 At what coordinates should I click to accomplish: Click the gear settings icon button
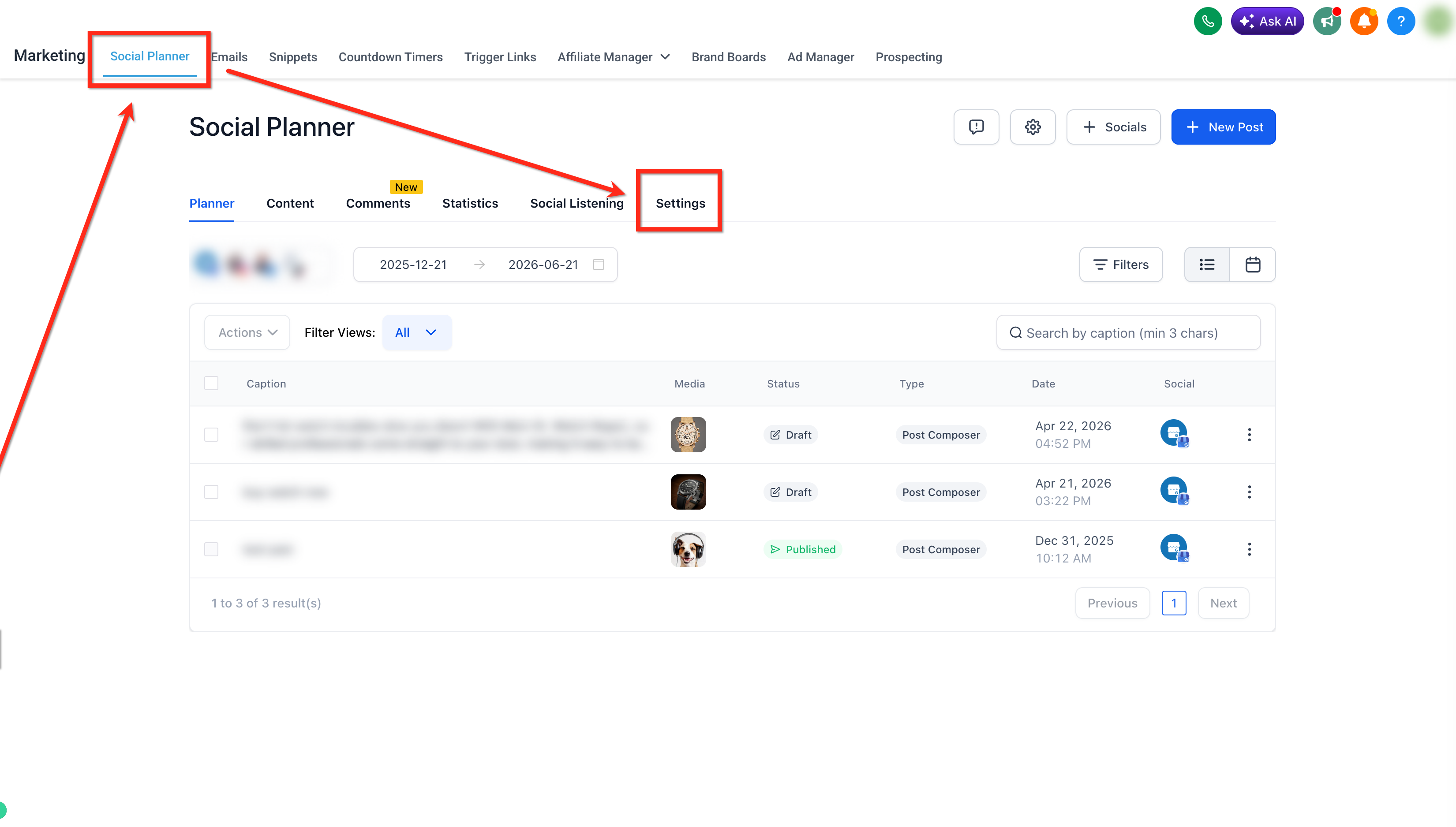pos(1033,127)
